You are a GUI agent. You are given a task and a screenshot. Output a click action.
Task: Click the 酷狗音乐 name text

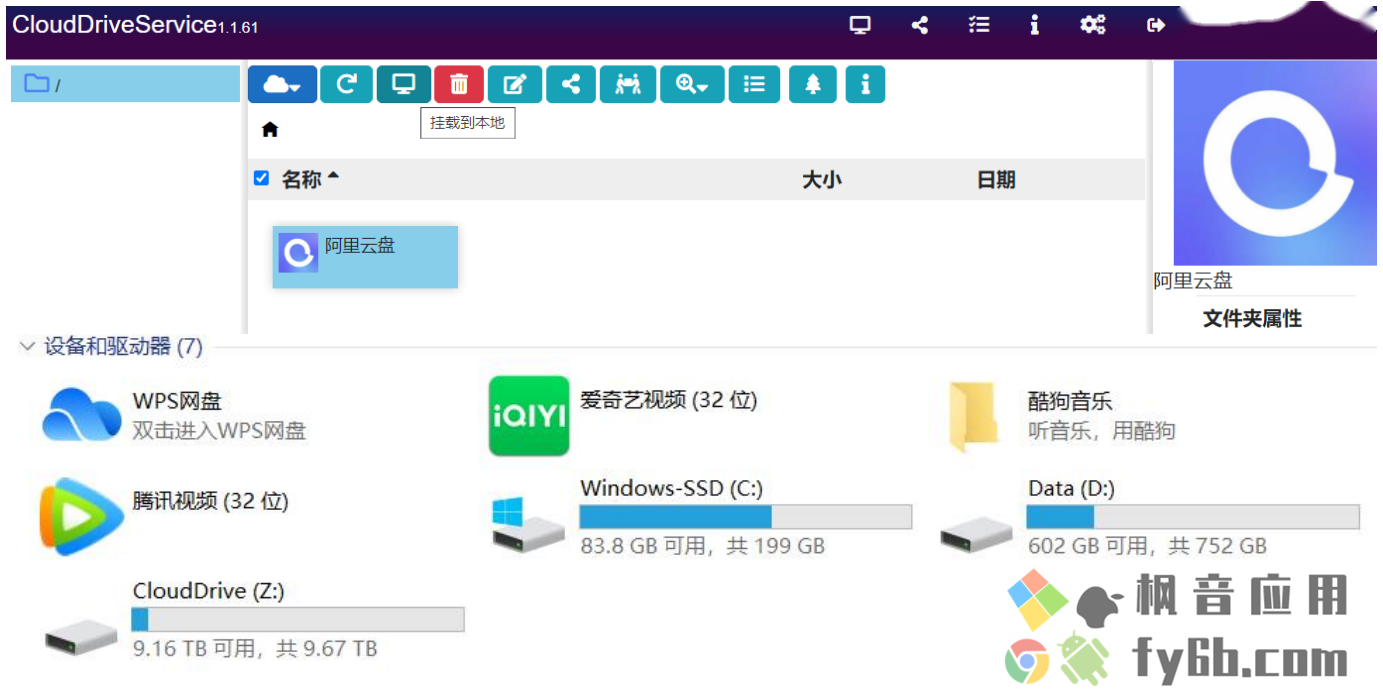1070,401
